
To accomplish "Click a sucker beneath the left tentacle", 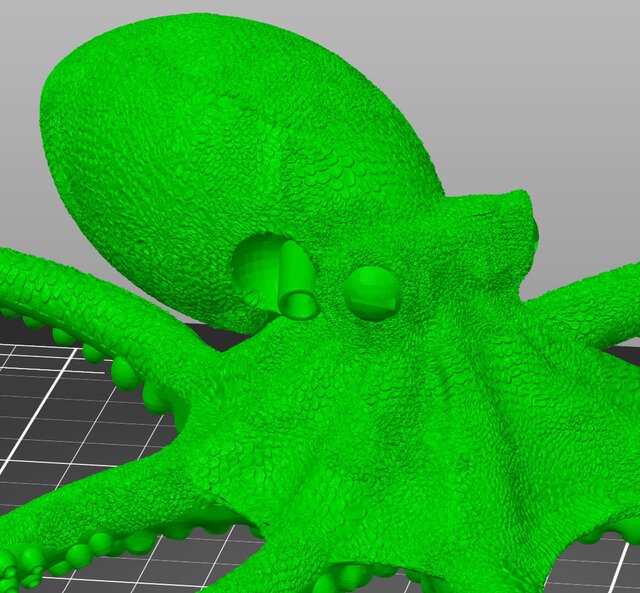I will click(x=128, y=374).
